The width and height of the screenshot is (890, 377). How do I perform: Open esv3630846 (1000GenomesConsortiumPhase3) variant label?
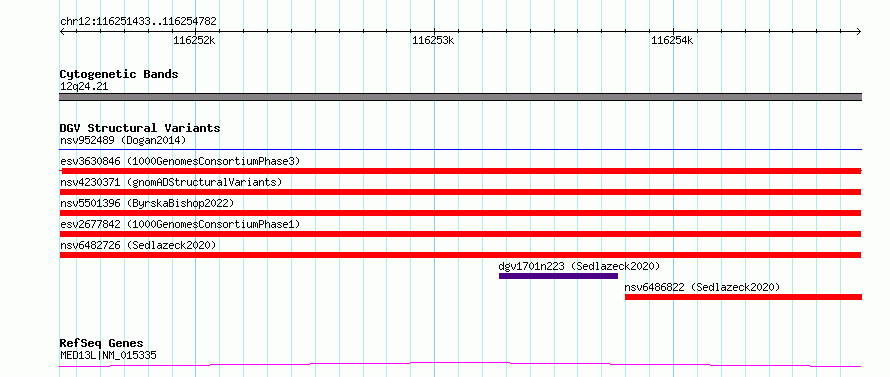(x=180, y=161)
